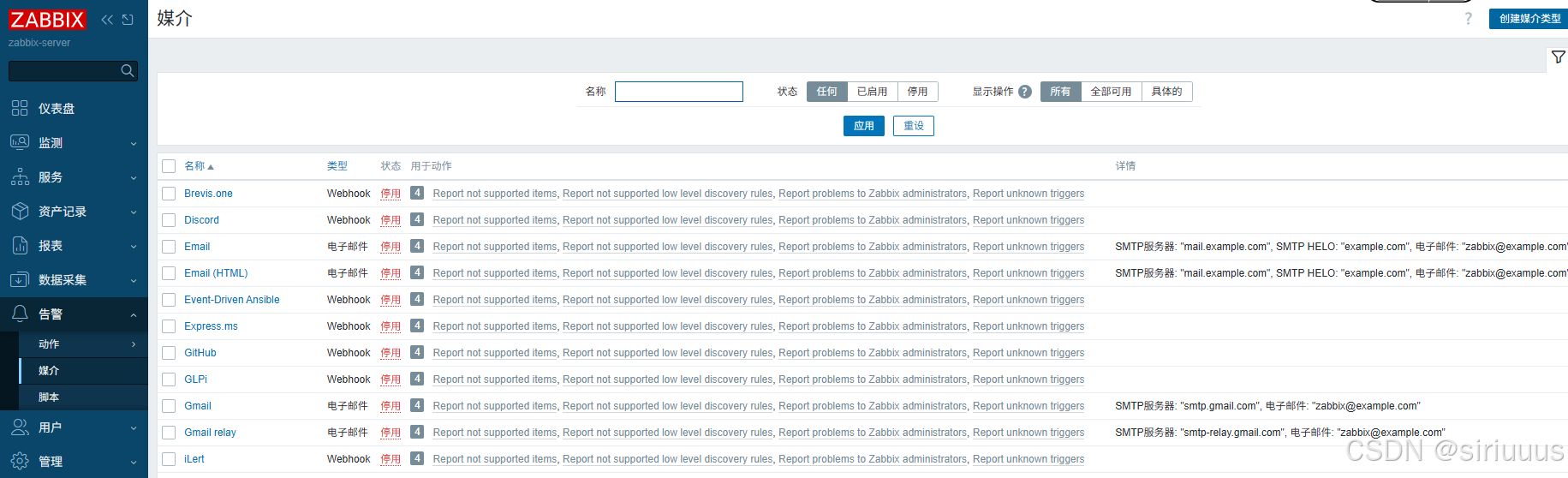
Task: Click the action count badge for GitHub
Action: (417, 352)
